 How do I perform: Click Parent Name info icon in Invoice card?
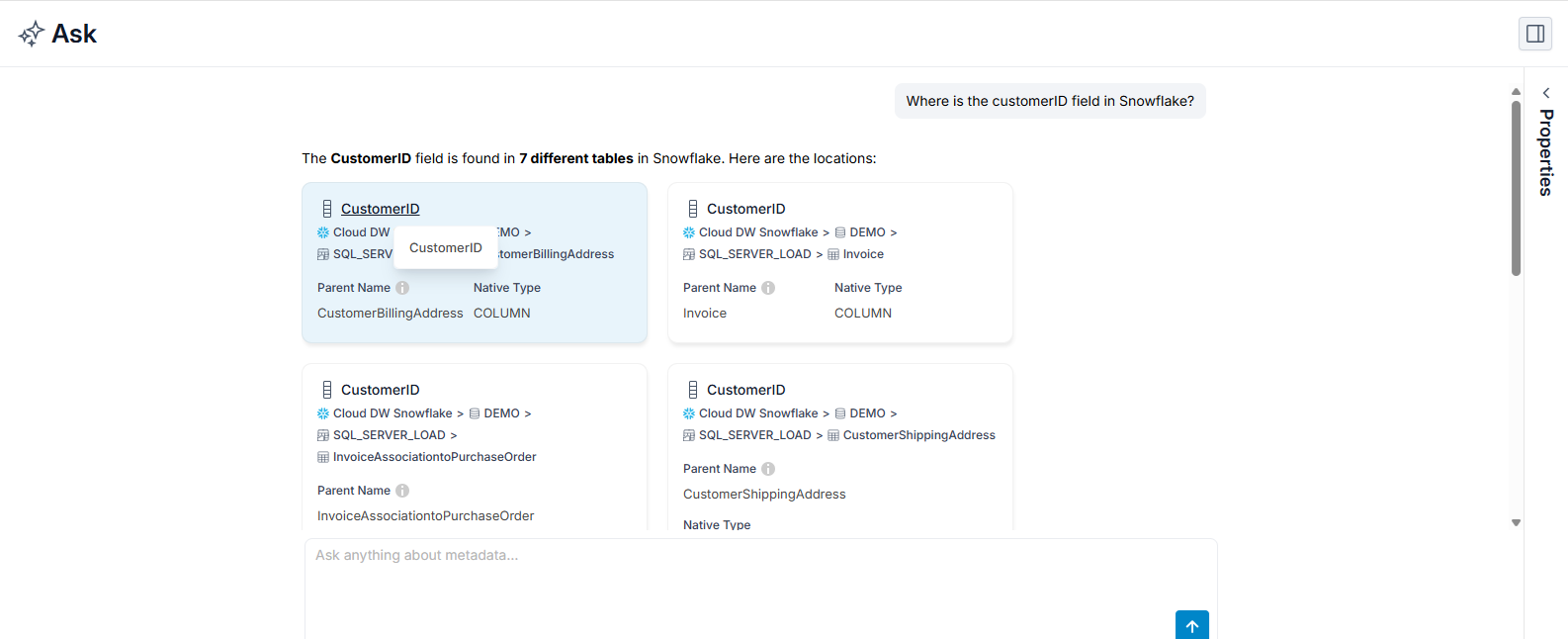pyautogui.click(x=768, y=288)
